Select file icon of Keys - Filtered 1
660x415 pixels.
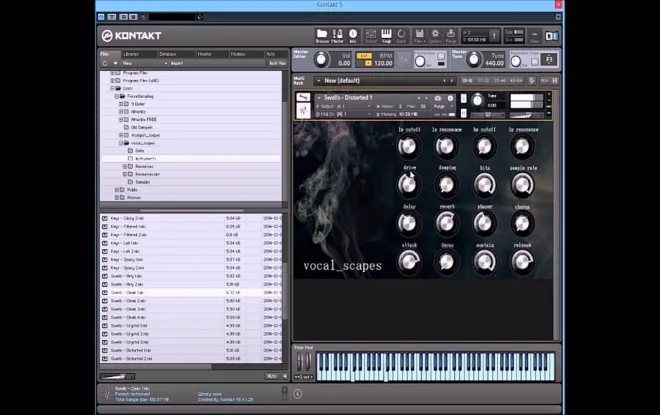point(104,226)
